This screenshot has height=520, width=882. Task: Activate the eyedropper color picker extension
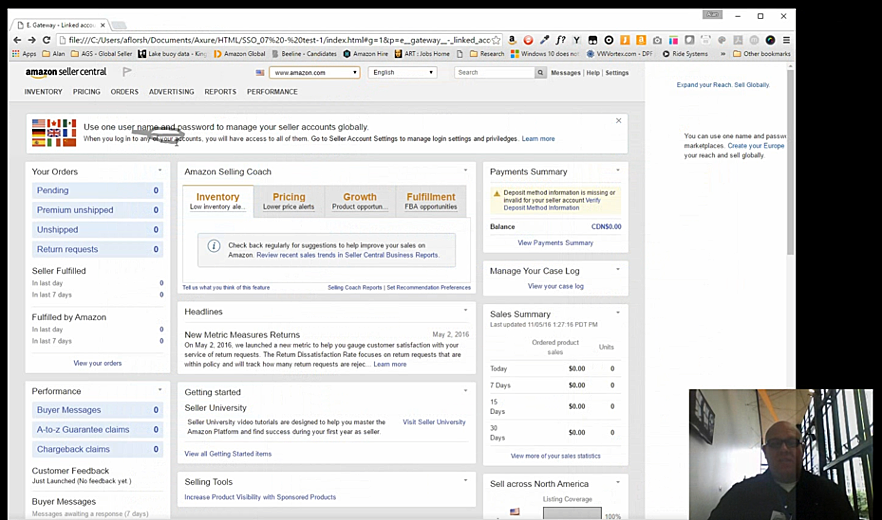tap(544, 40)
